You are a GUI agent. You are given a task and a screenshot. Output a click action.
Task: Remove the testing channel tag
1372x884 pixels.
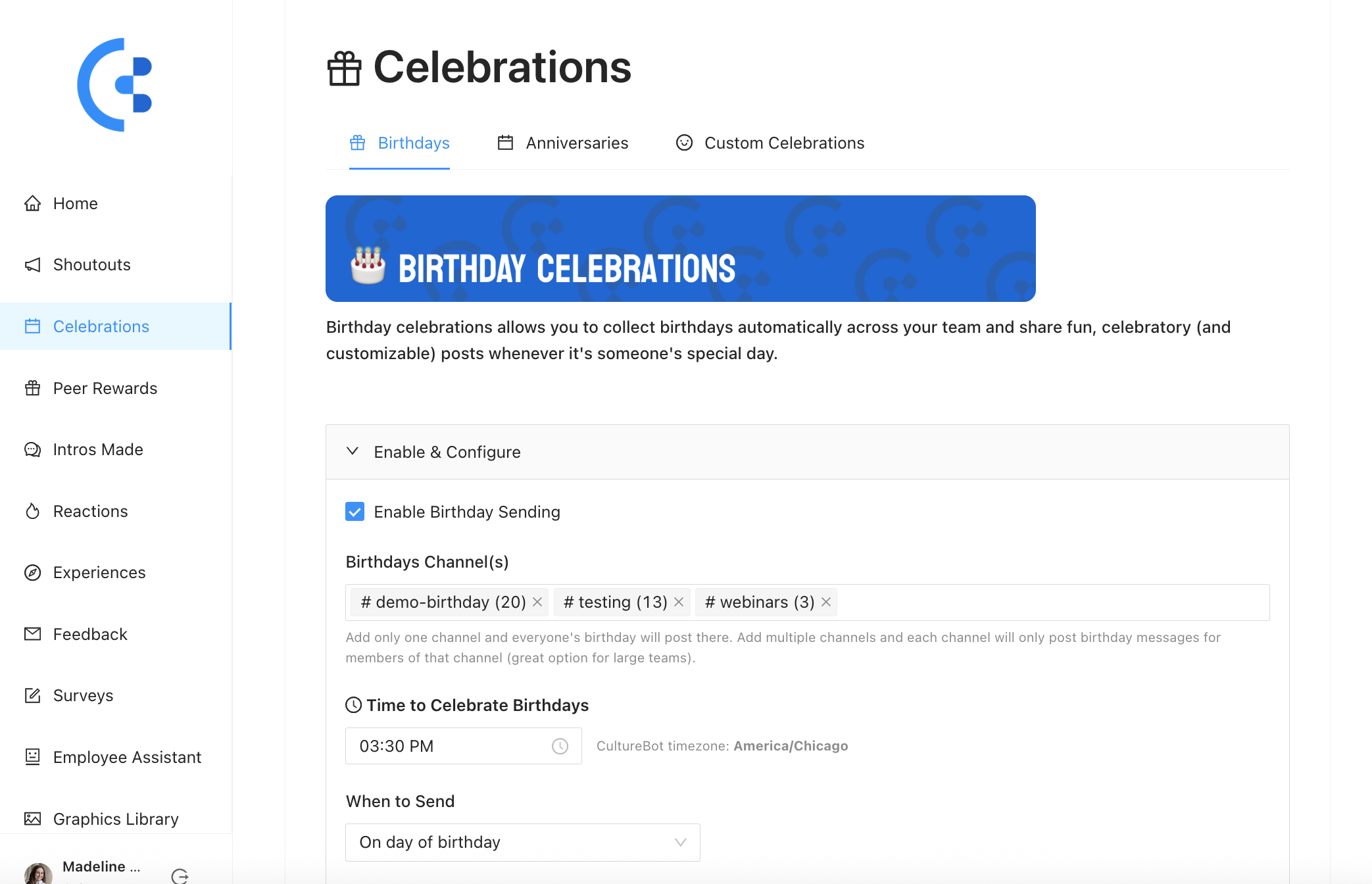click(x=679, y=602)
